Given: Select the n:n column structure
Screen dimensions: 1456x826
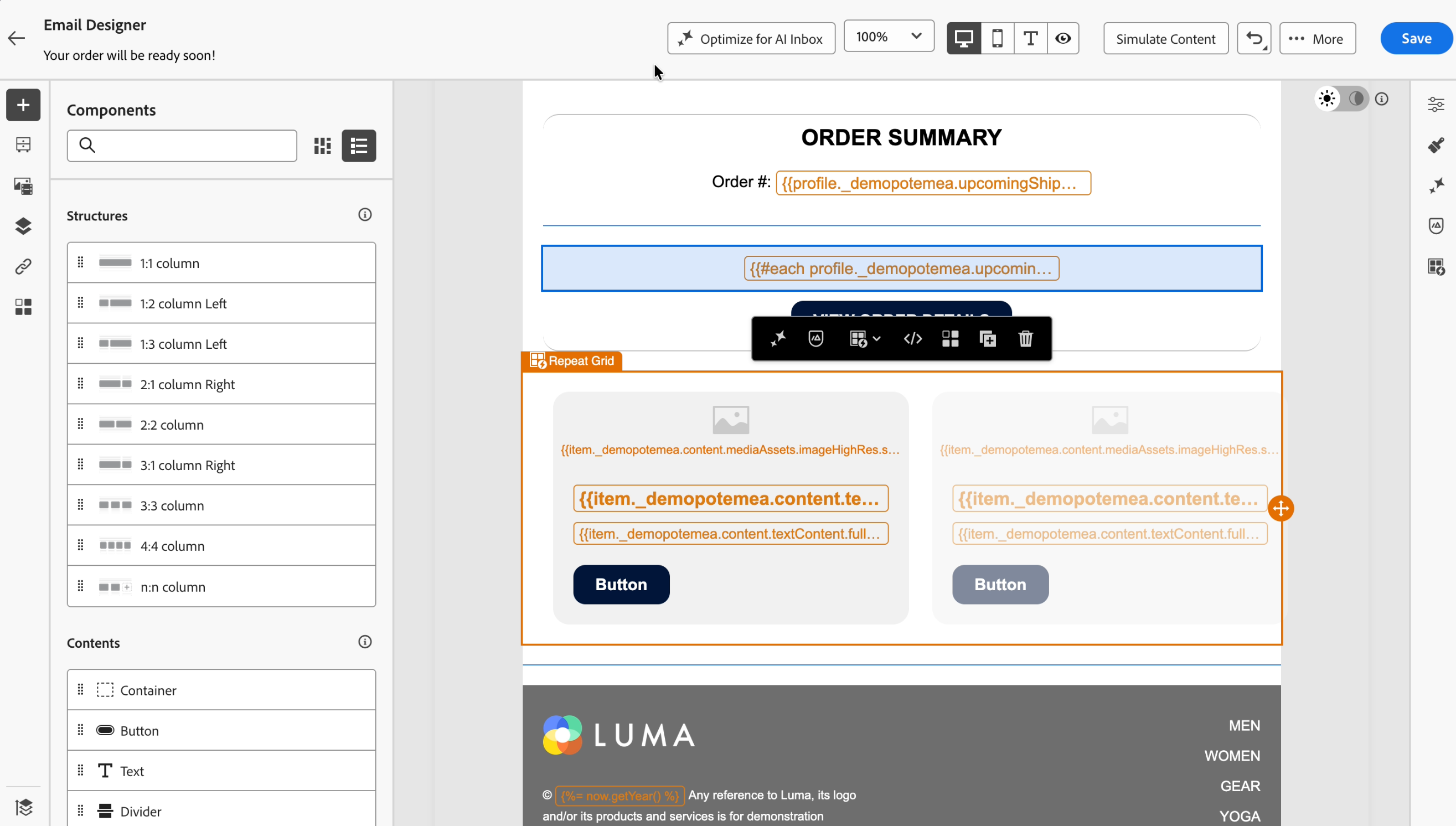Looking at the screenshot, I should pyautogui.click(x=221, y=587).
